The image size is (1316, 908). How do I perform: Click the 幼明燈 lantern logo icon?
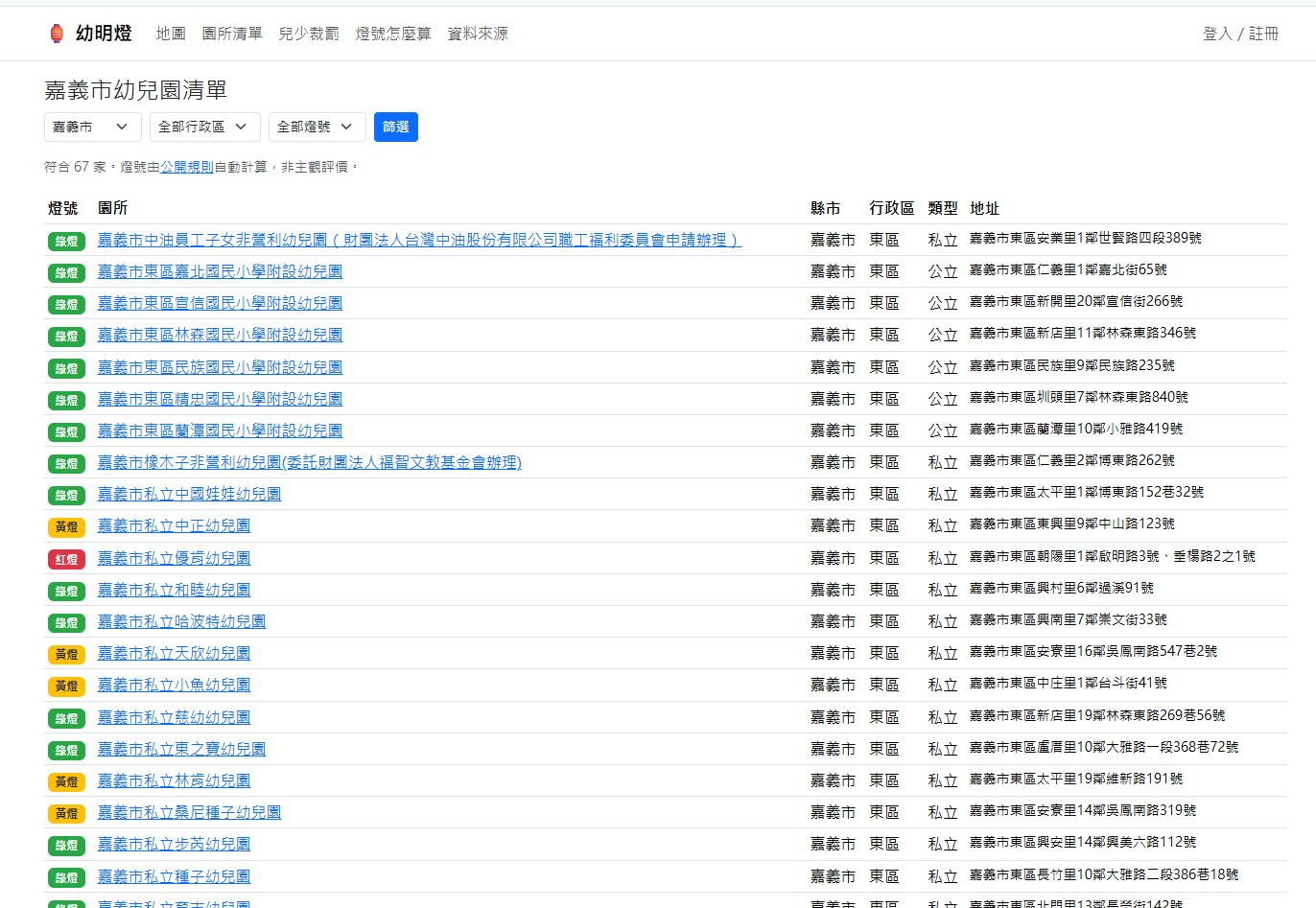(57, 34)
